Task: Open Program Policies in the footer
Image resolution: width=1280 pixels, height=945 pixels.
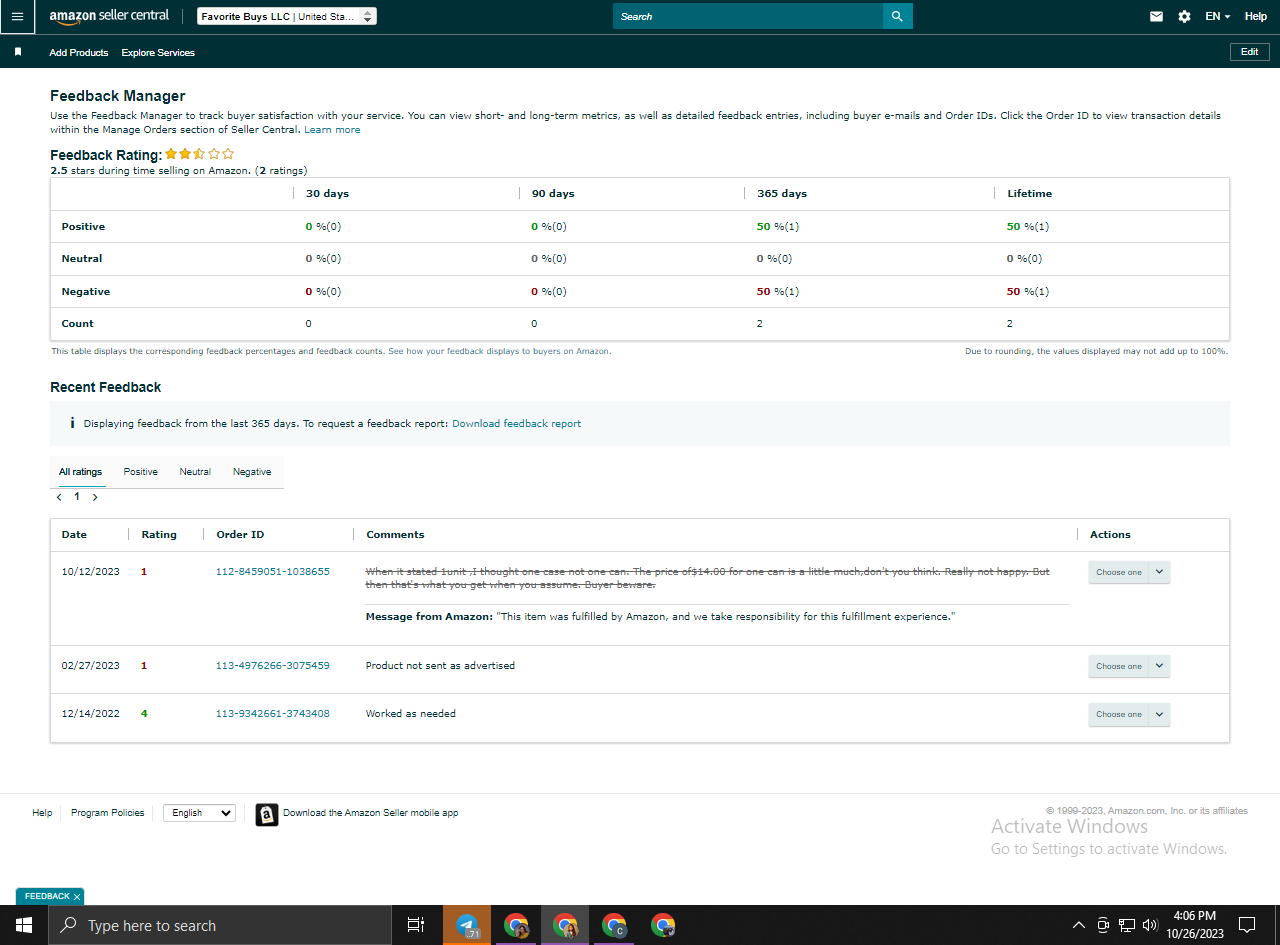Action: point(107,813)
